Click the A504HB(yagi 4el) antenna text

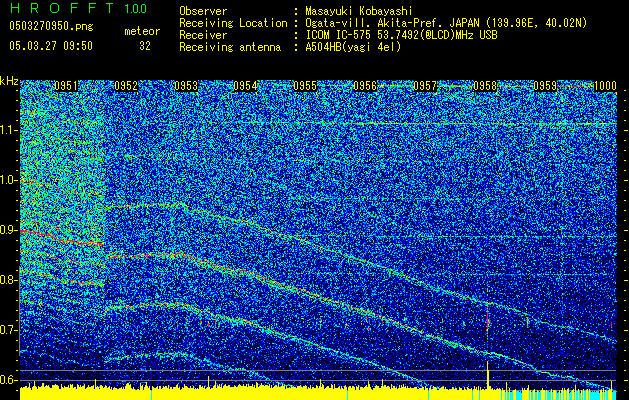point(353,47)
